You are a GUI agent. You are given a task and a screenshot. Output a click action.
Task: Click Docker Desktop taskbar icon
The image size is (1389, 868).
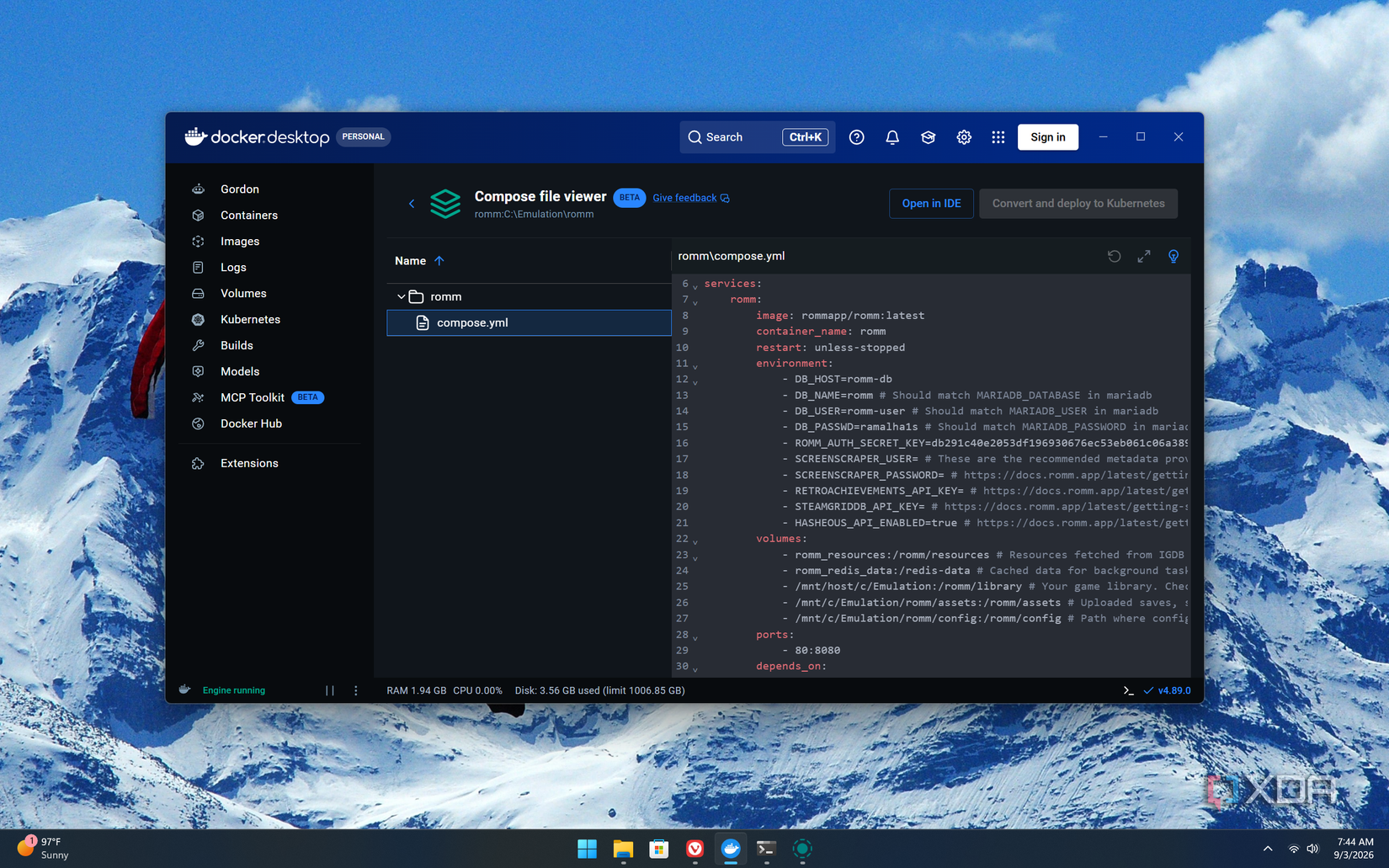tap(731, 849)
